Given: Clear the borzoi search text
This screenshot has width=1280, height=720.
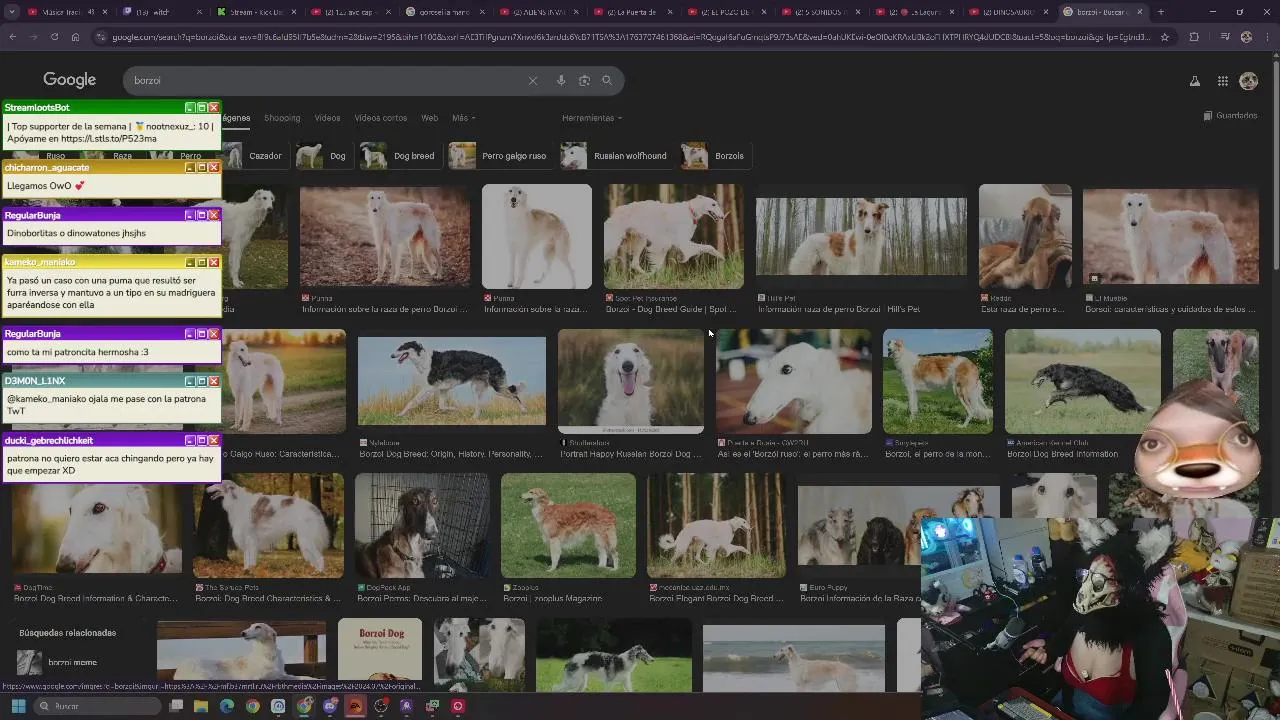Looking at the screenshot, I should [533, 80].
